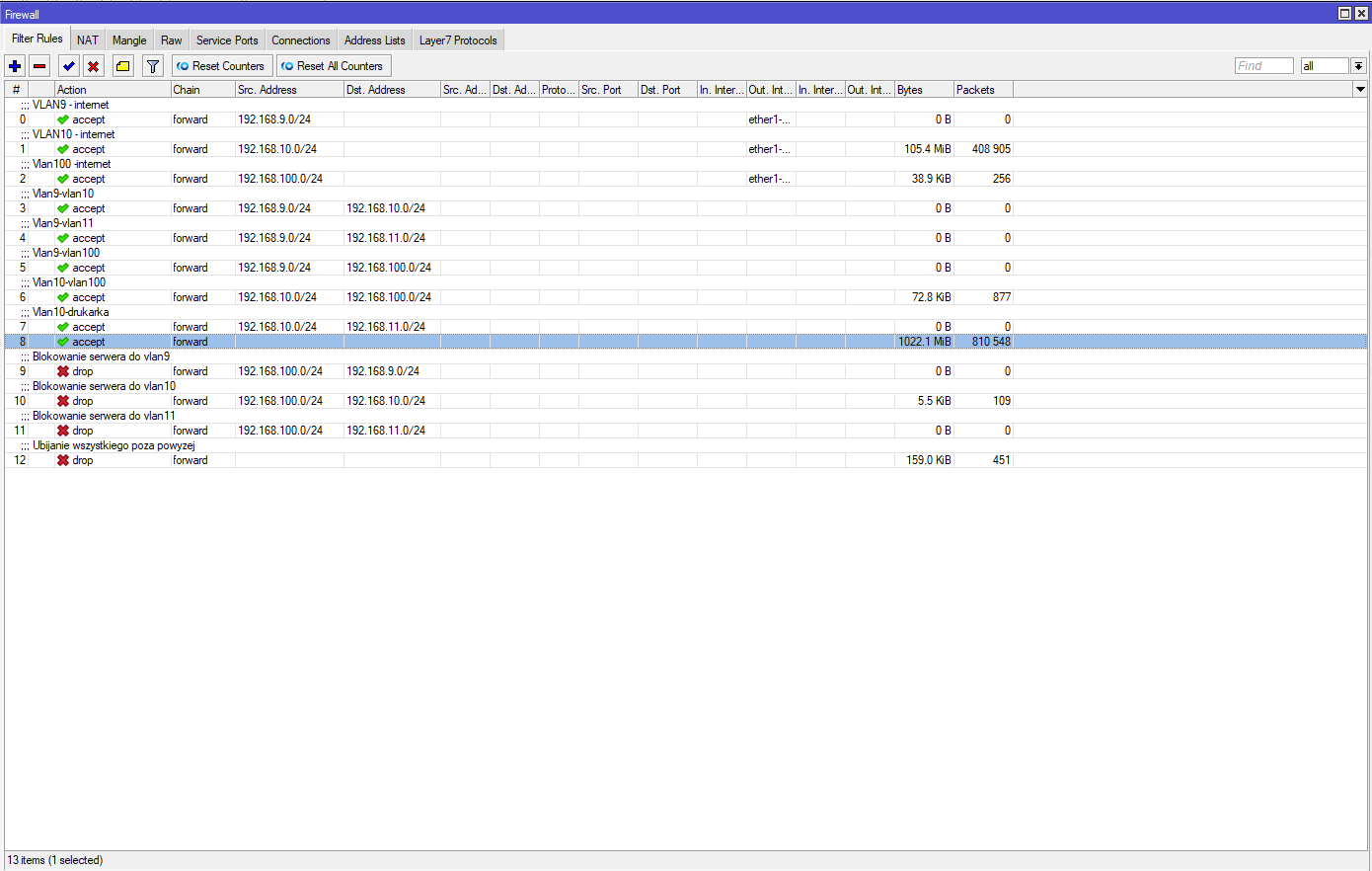Click the Find search field
The height and width of the screenshot is (871, 1372).
tap(1263, 66)
